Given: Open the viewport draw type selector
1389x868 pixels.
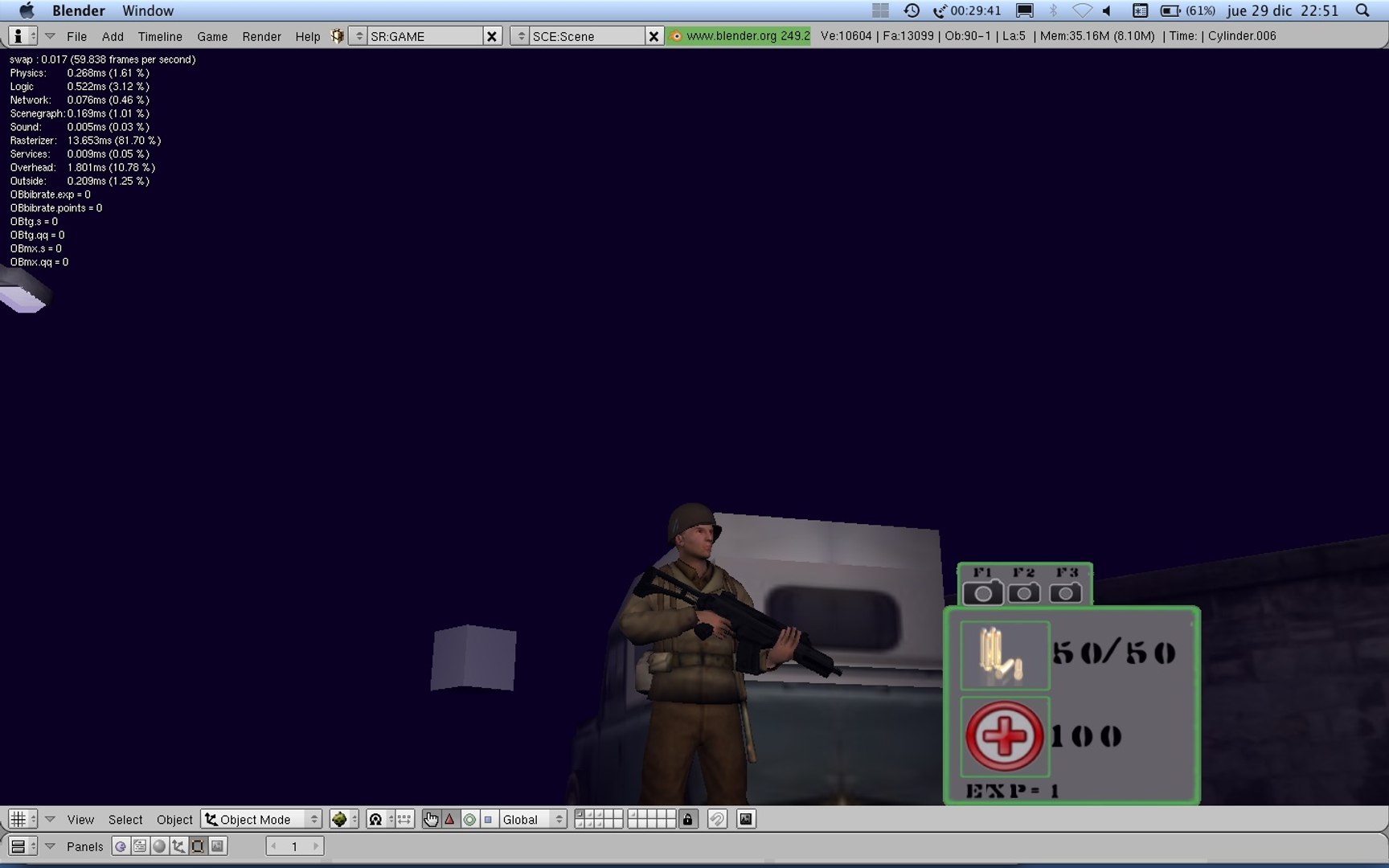Looking at the screenshot, I should pyautogui.click(x=344, y=819).
